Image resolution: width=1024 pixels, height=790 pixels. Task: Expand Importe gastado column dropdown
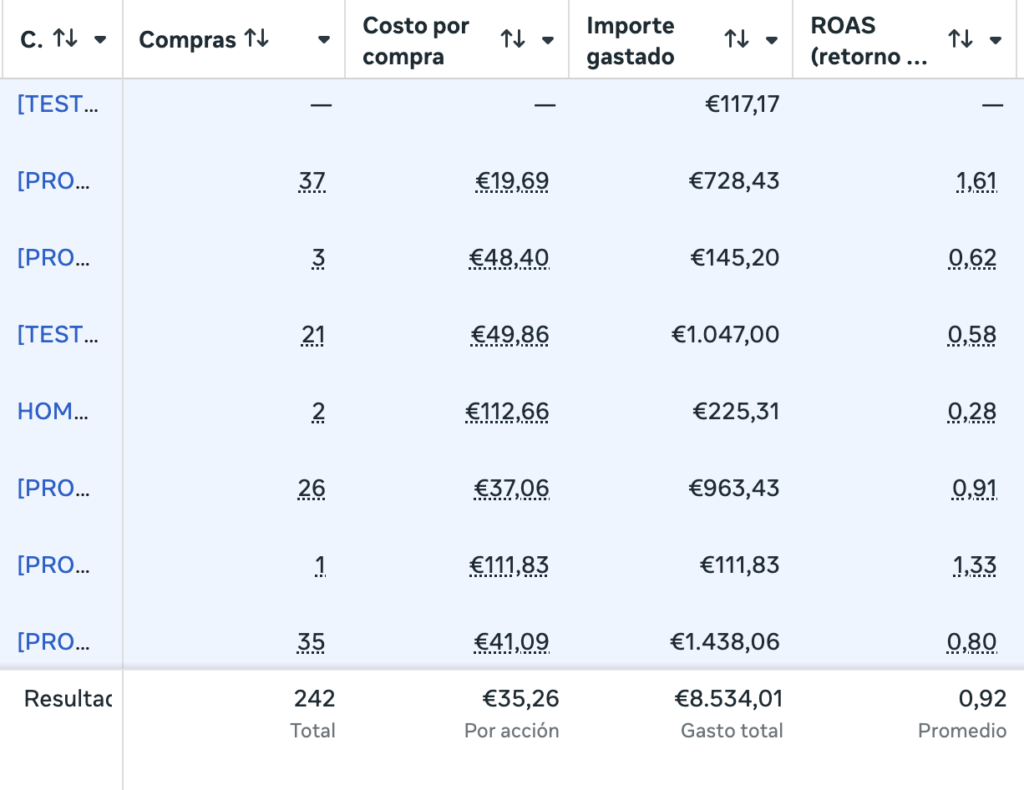772,40
